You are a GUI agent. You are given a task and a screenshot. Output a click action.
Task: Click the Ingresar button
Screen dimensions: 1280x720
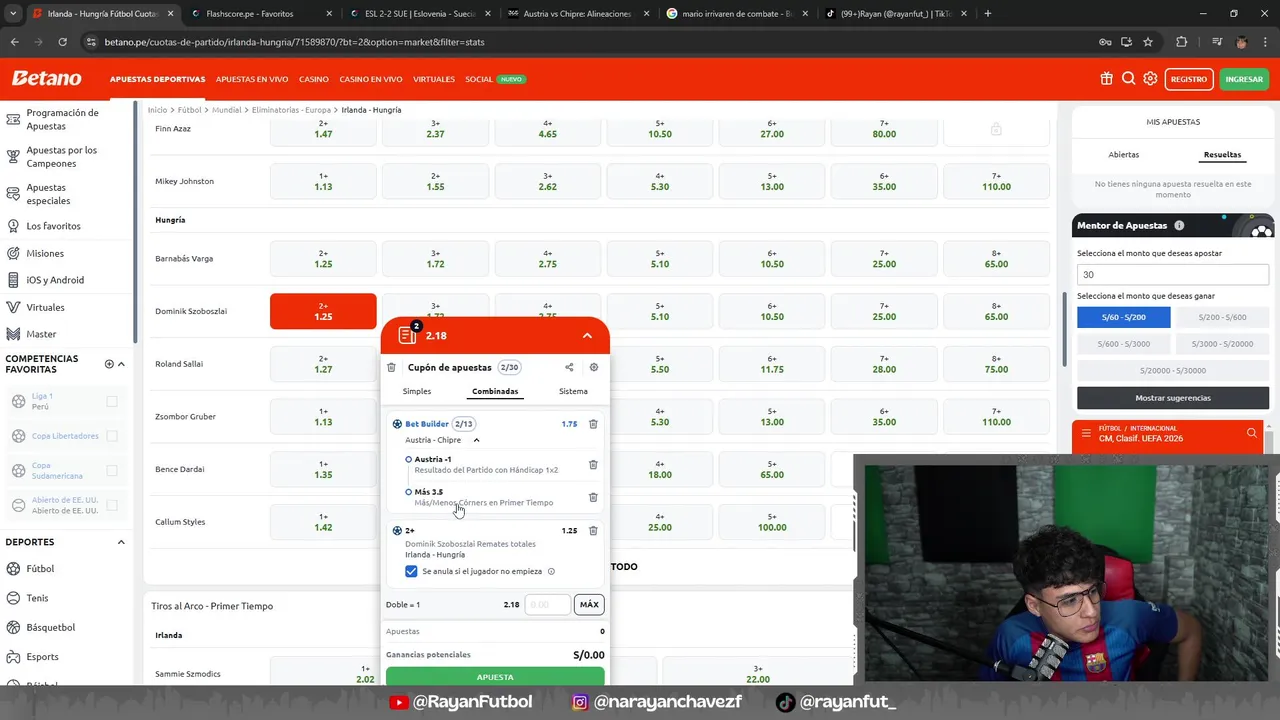coord(1244,79)
